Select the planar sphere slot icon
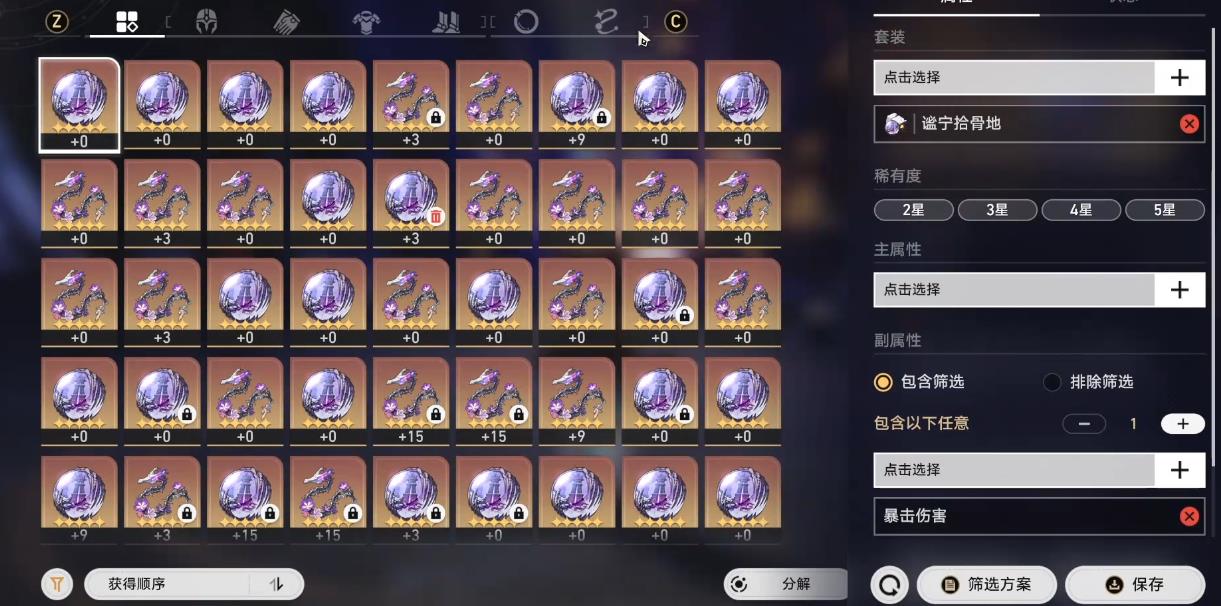 (525, 22)
